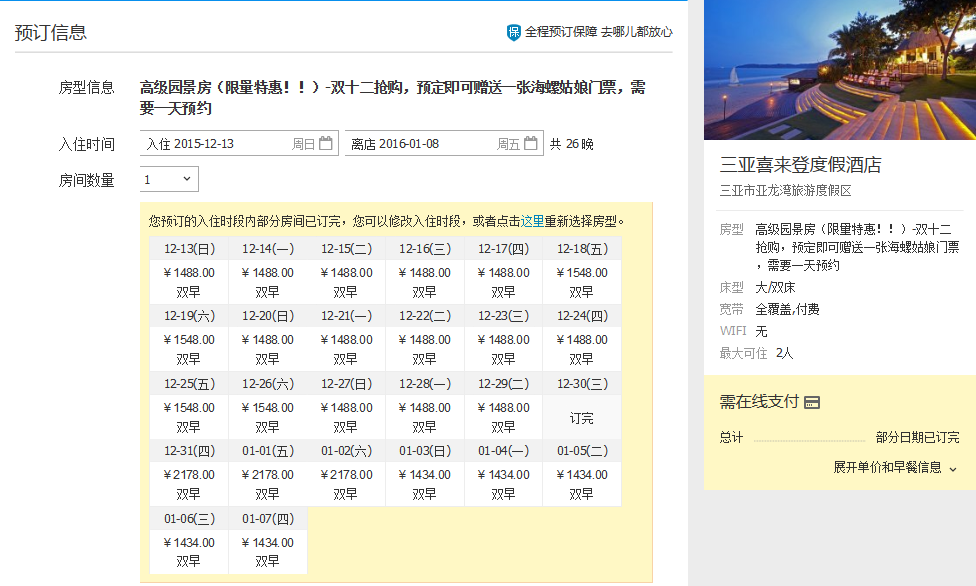
Task: Open the hotel resort photo
Action: coord(840,70)
